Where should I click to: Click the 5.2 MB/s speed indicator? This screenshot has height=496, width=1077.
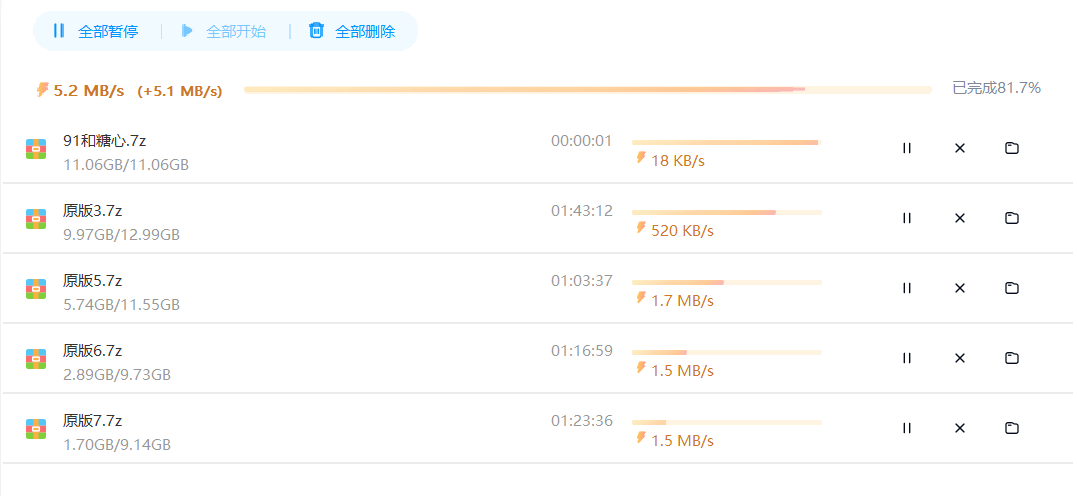click(x=80, y=91)
